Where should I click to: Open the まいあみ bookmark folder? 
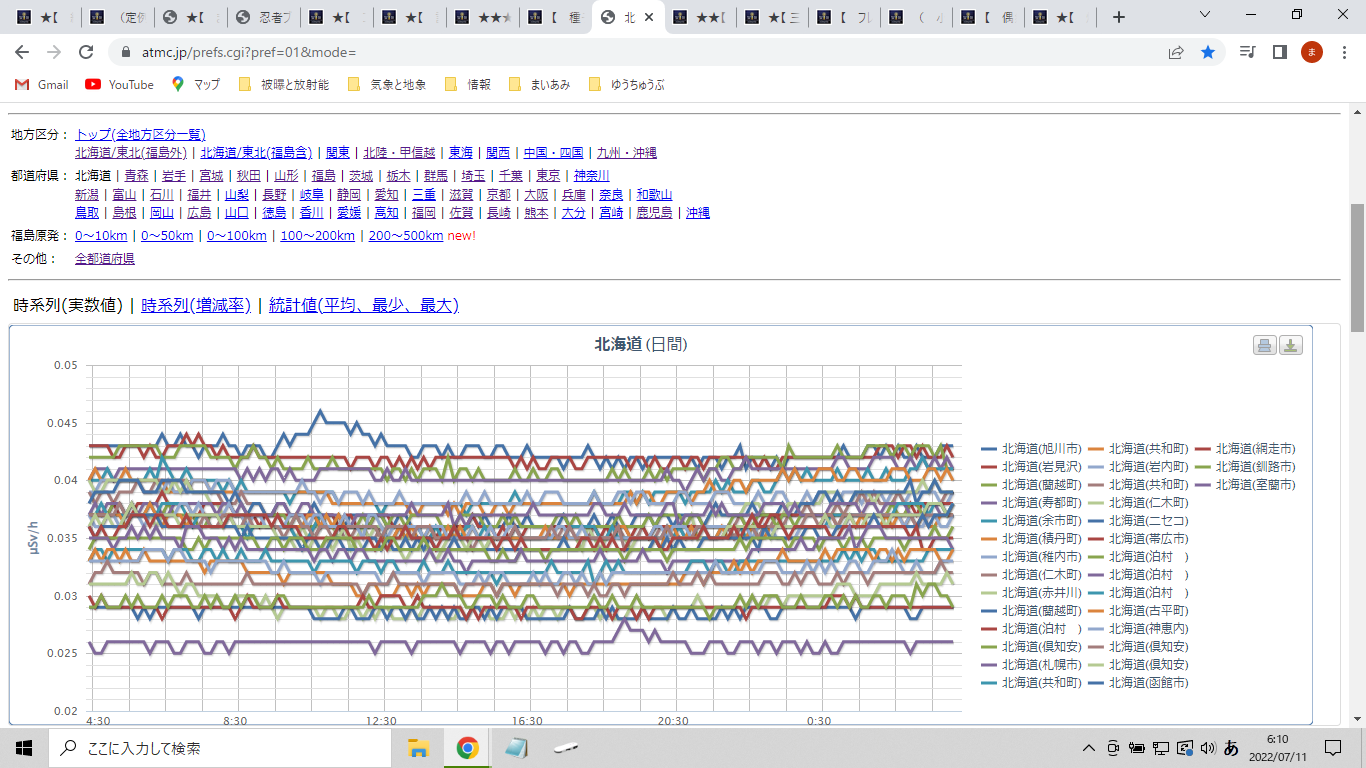(539, 85)
